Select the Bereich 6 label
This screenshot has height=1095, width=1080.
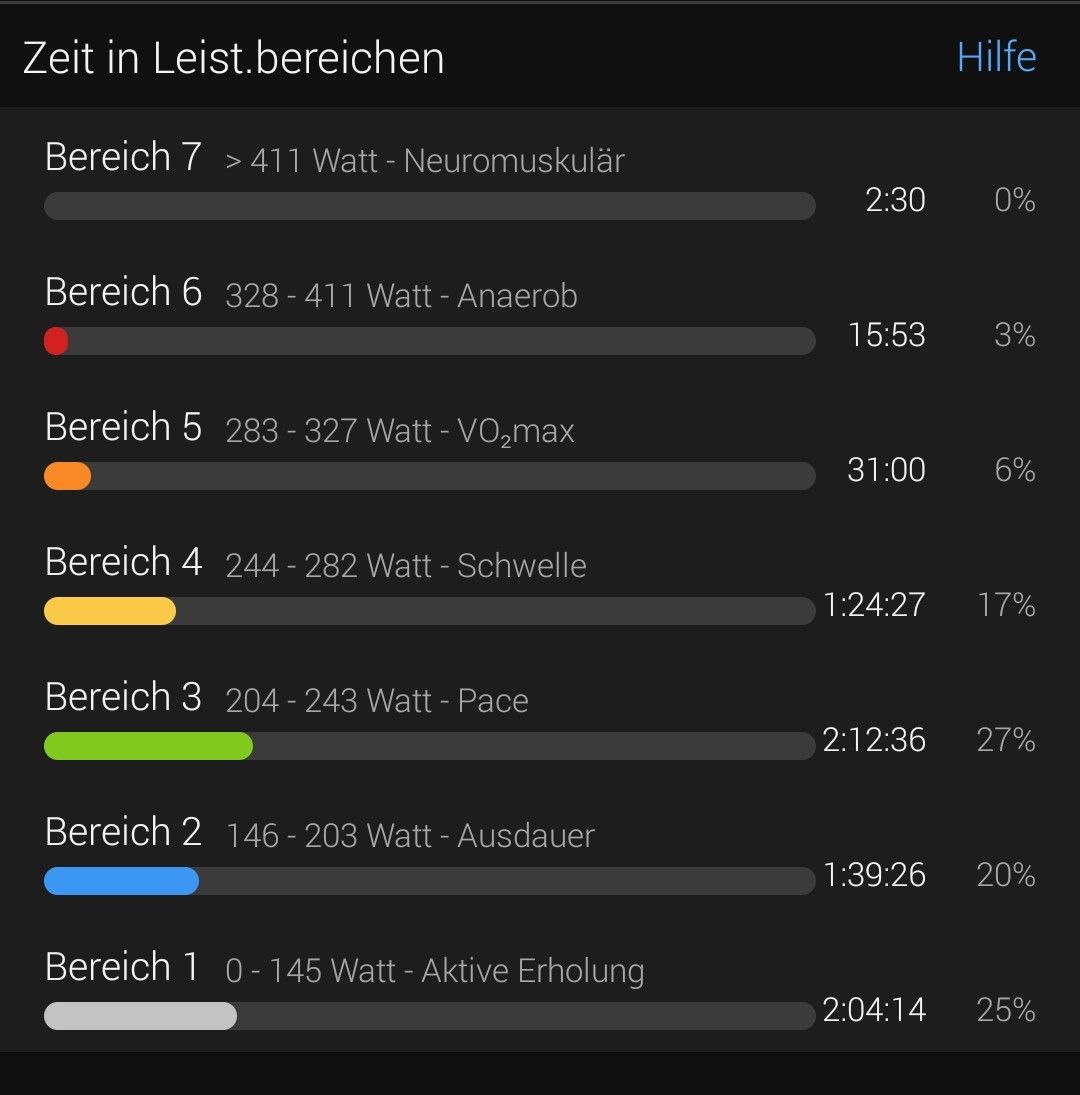123,293
